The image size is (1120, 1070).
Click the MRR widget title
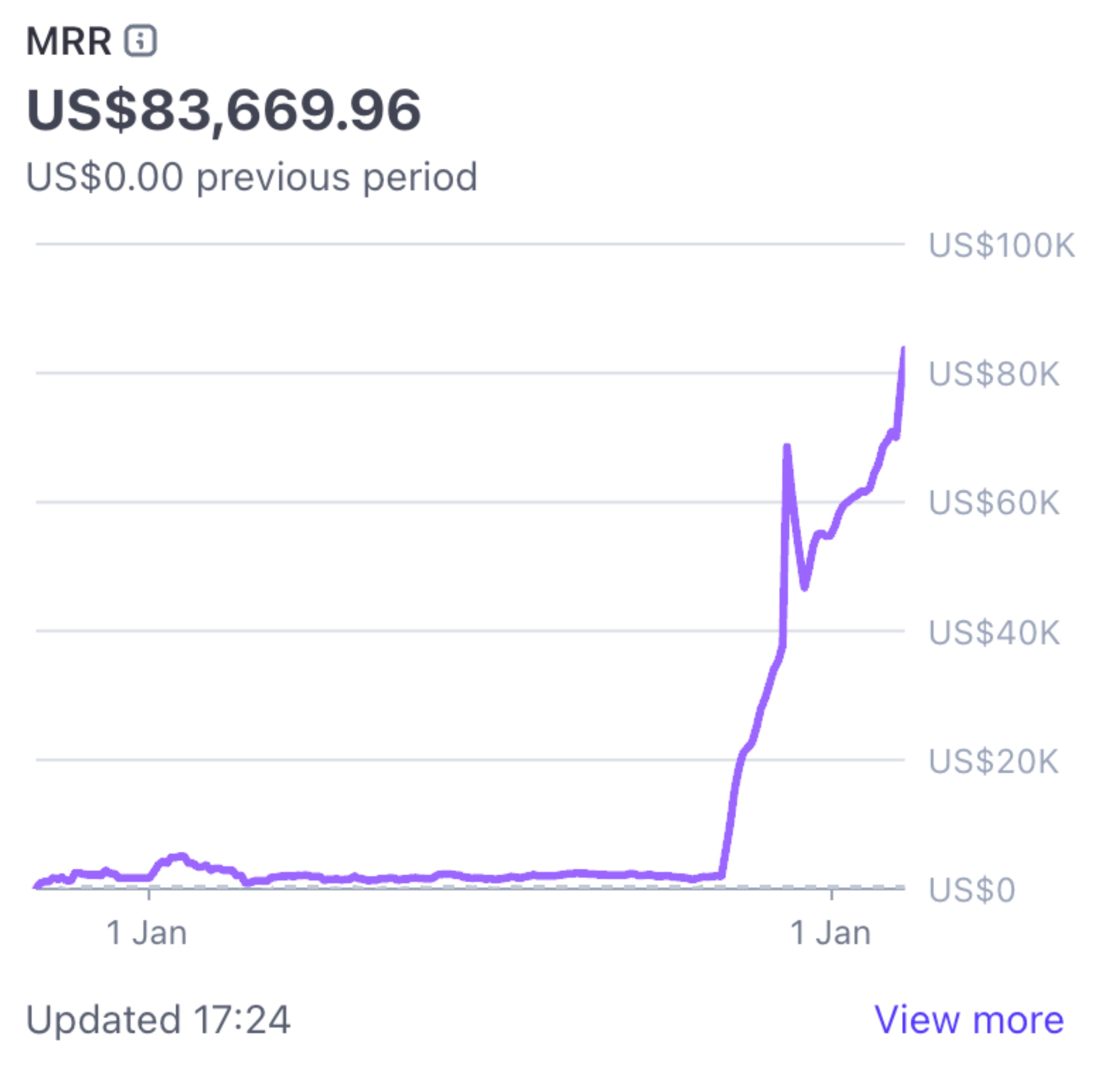pyautogui.click(x=69, y=41)
